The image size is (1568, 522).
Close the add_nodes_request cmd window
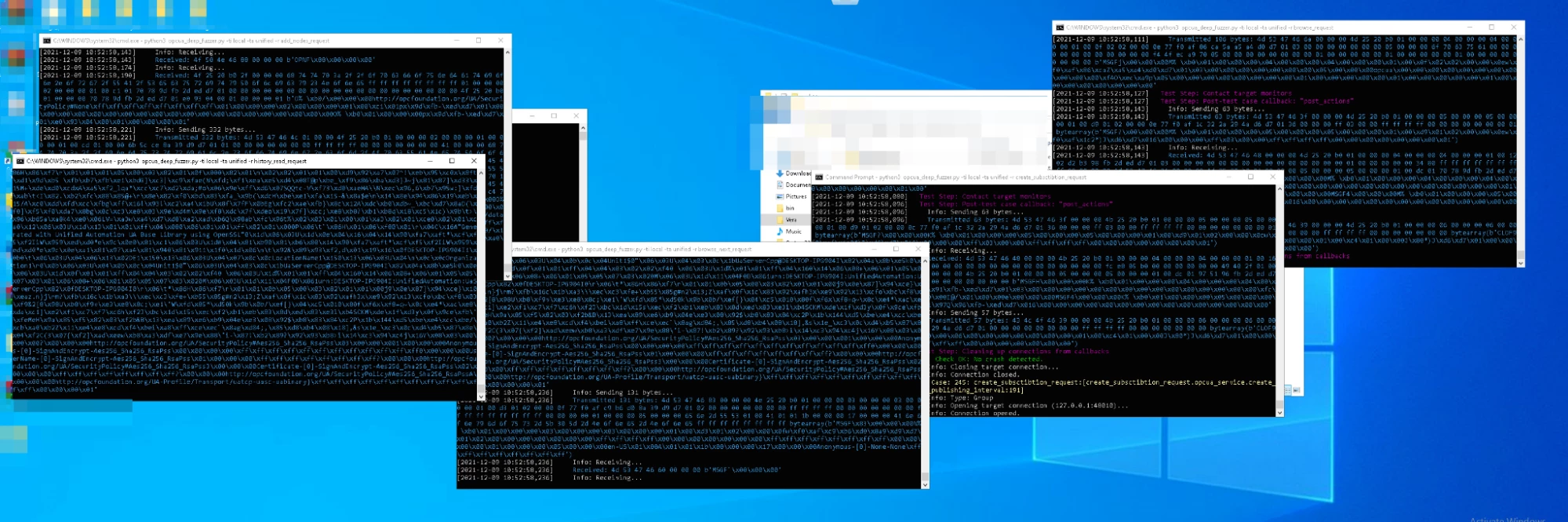[x=500, y=41]
